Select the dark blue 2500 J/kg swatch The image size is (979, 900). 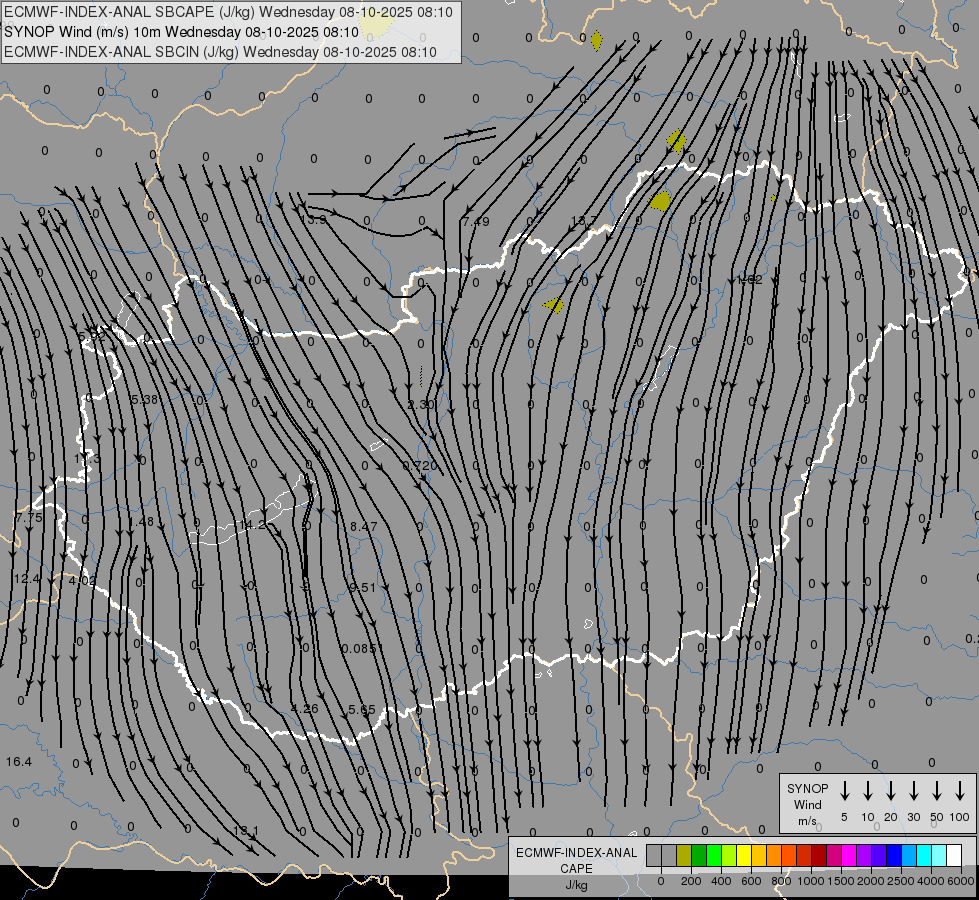point(894,855)
